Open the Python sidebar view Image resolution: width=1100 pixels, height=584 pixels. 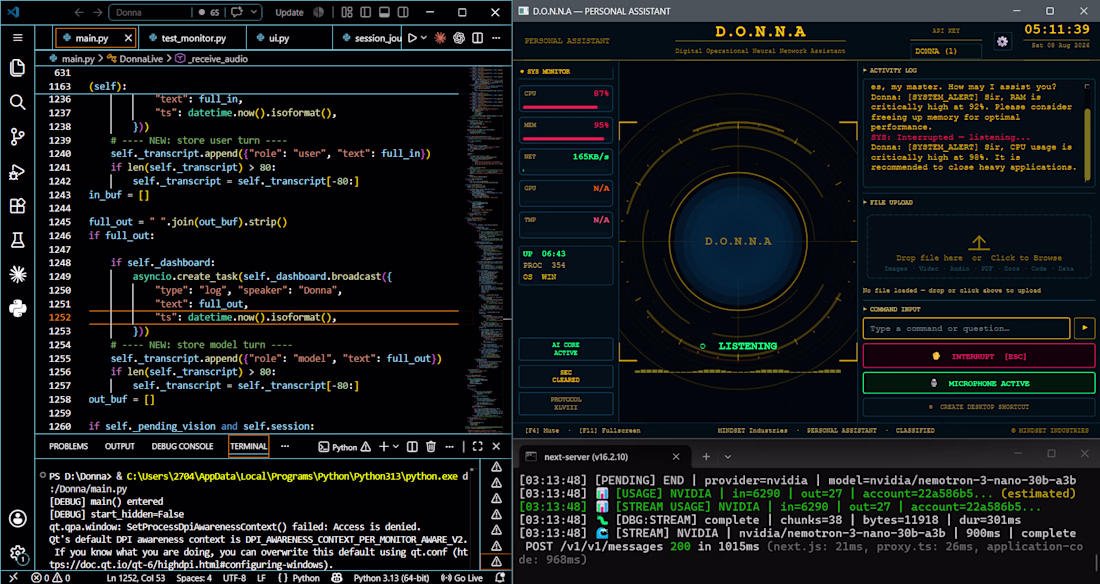pos(18,308)
